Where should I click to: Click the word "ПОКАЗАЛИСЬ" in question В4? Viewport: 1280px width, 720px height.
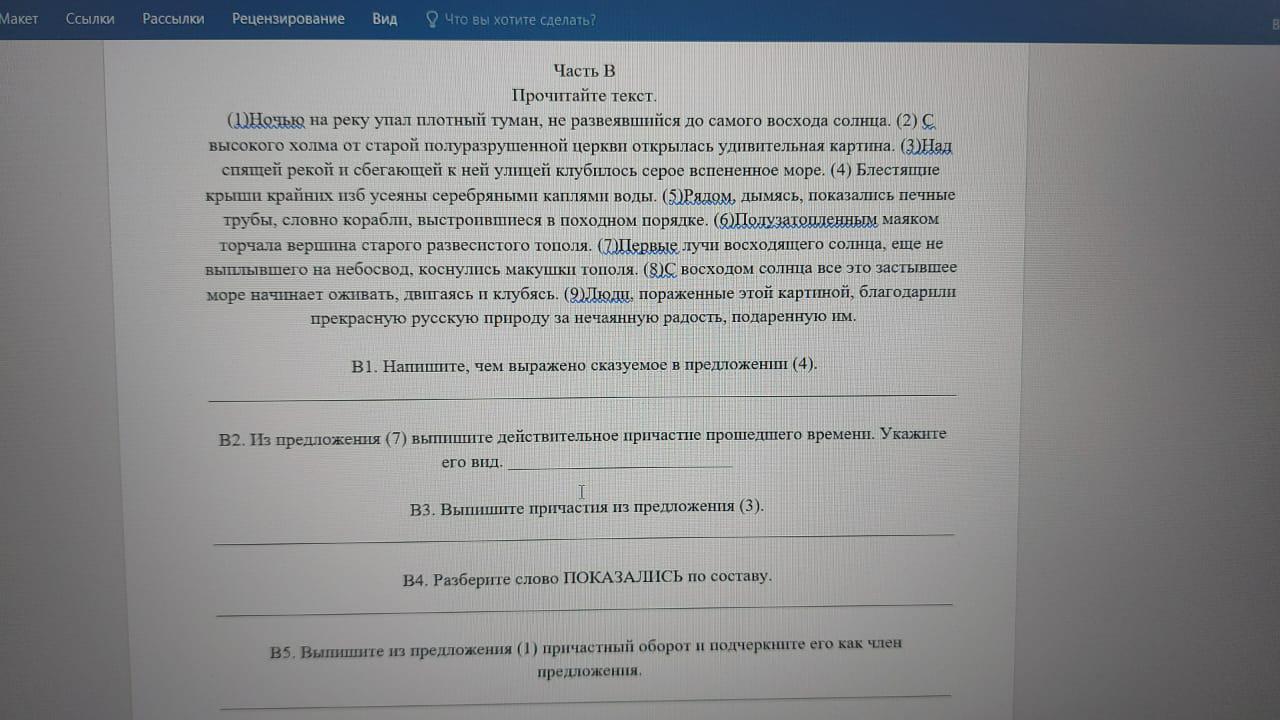(x=624, y=577)
